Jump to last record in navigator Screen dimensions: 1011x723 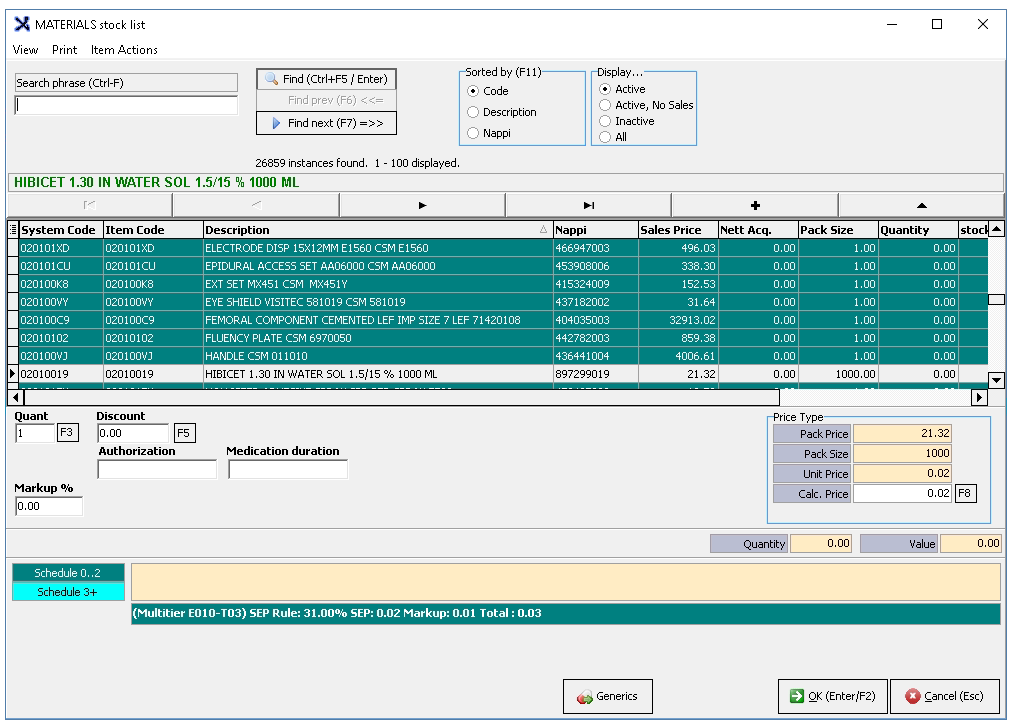588,205
